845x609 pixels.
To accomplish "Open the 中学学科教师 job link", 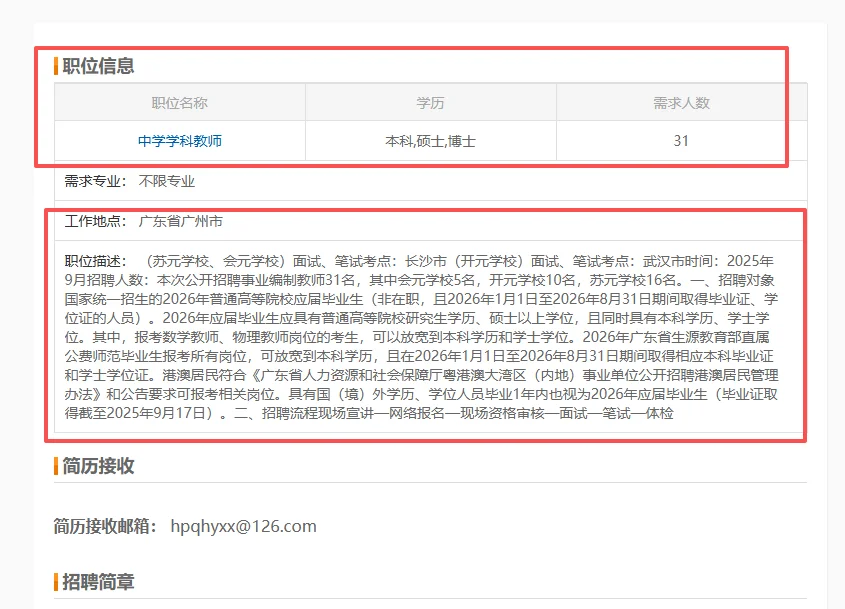I will click(179, 141).
